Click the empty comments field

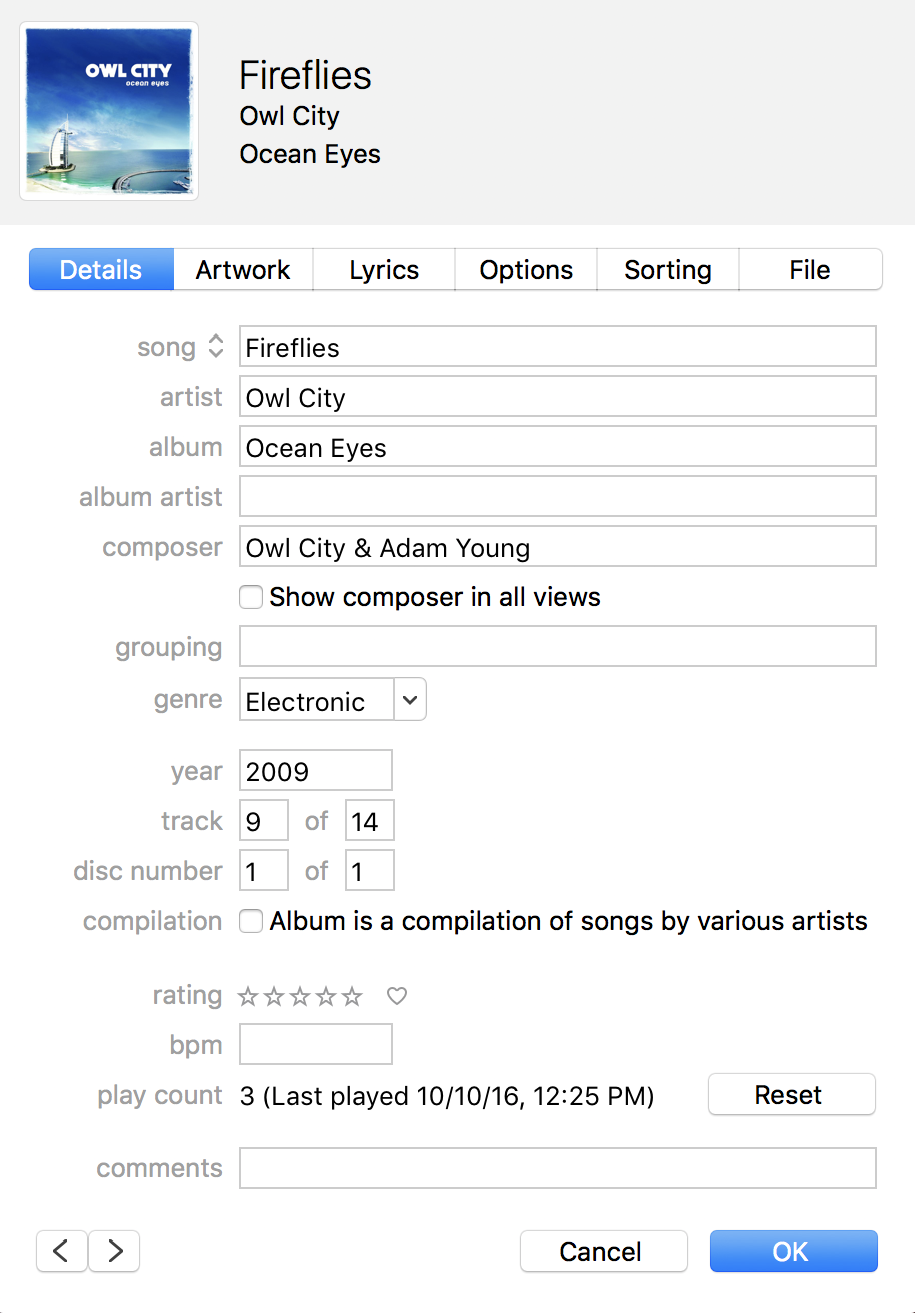click(558, 1168)
